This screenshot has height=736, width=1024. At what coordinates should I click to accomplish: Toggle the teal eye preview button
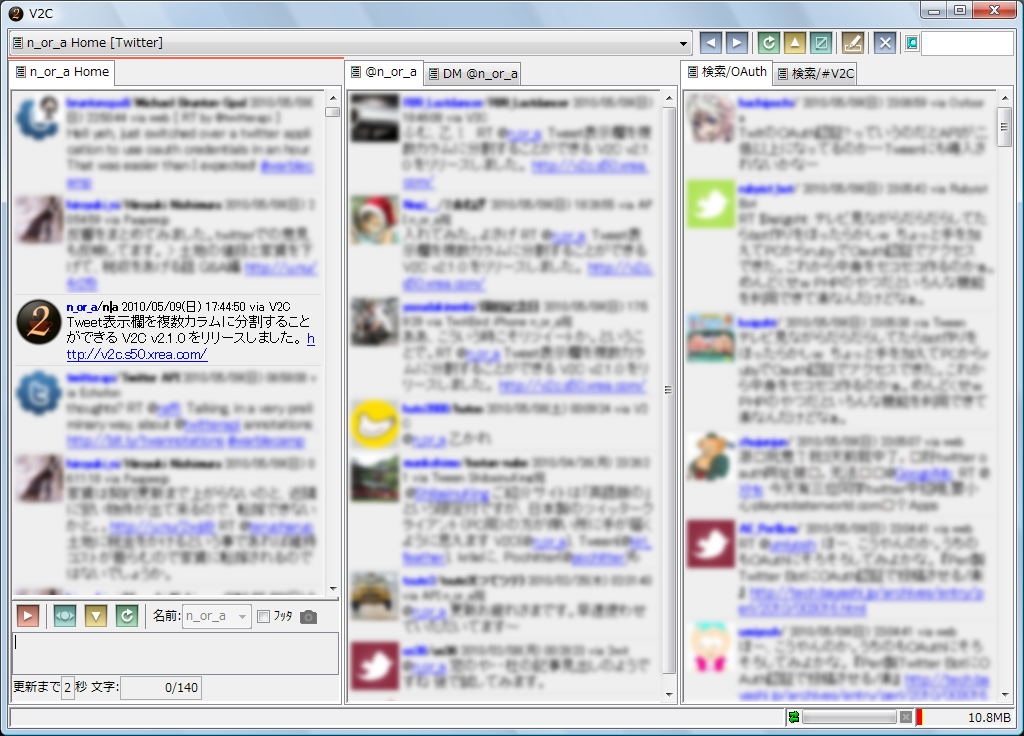65,616
